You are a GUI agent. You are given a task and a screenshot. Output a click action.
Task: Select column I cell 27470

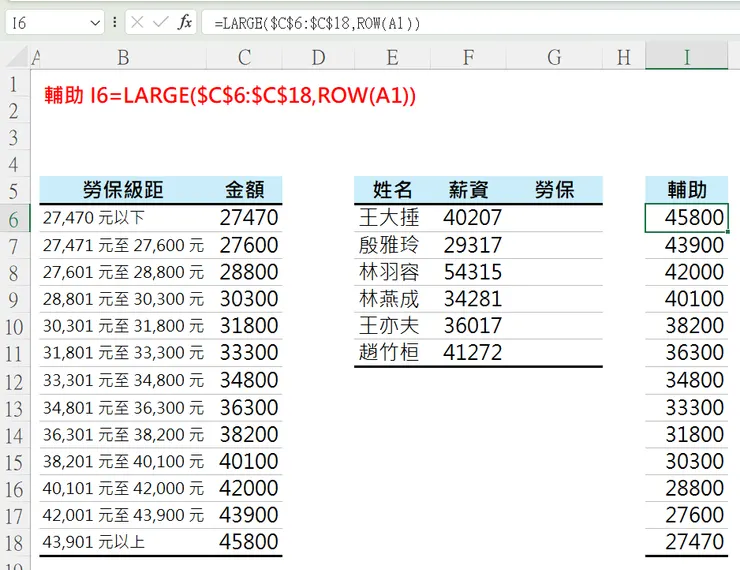click(x=687, y=542)
